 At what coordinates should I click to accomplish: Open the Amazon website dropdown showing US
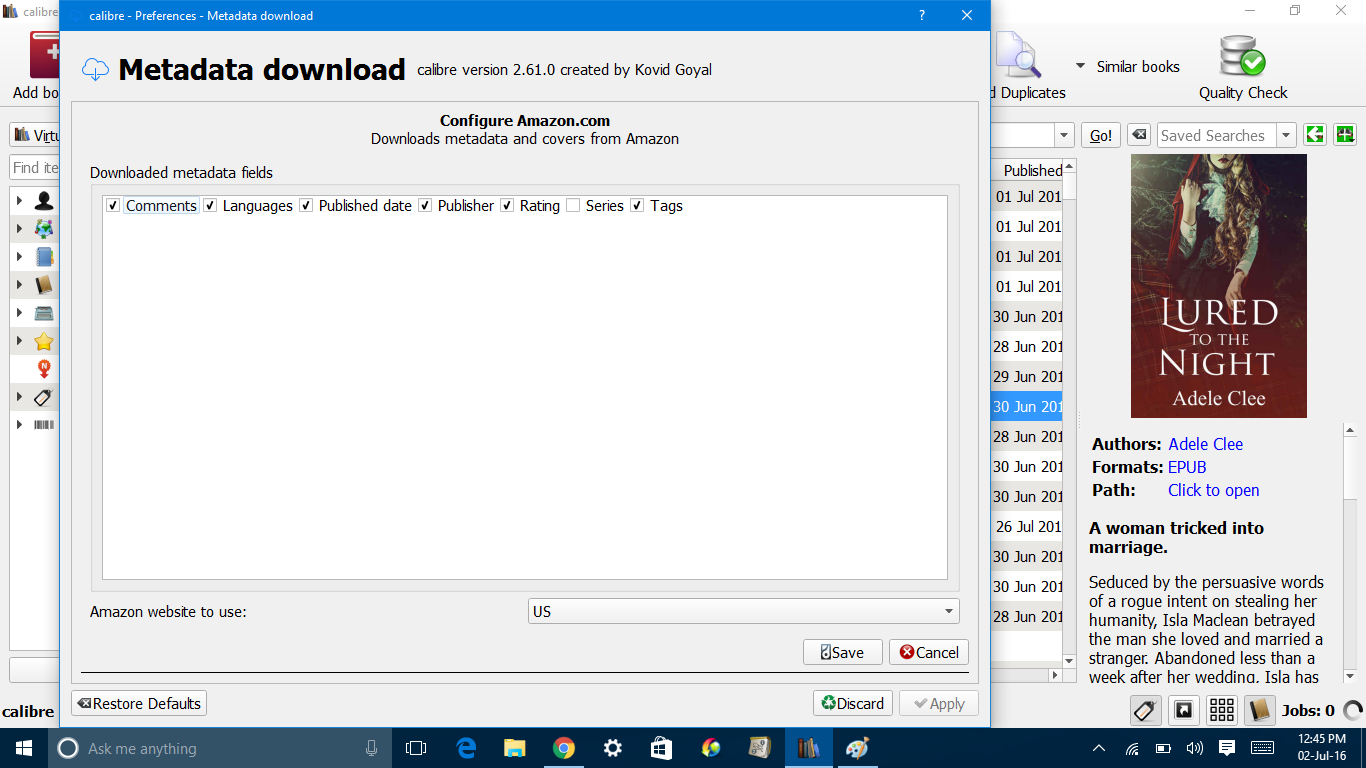[x=743, y=611]
